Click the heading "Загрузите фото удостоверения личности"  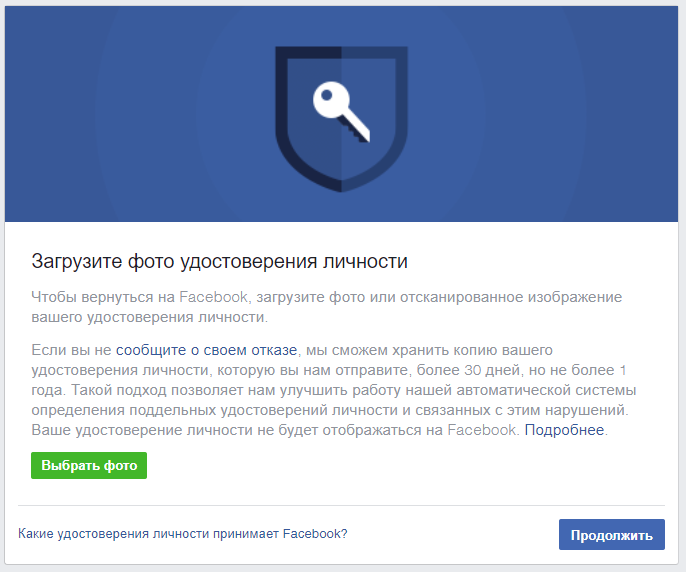(220, 262)
